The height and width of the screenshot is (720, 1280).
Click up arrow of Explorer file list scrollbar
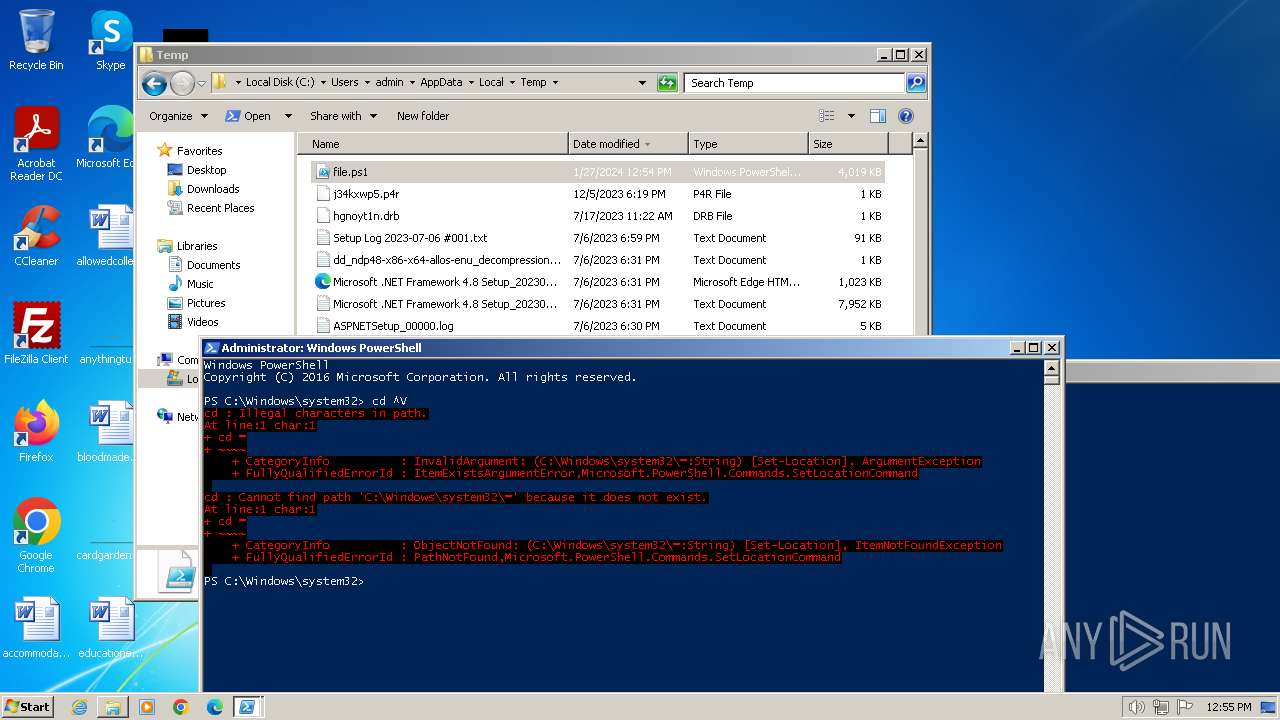[920, 141]
